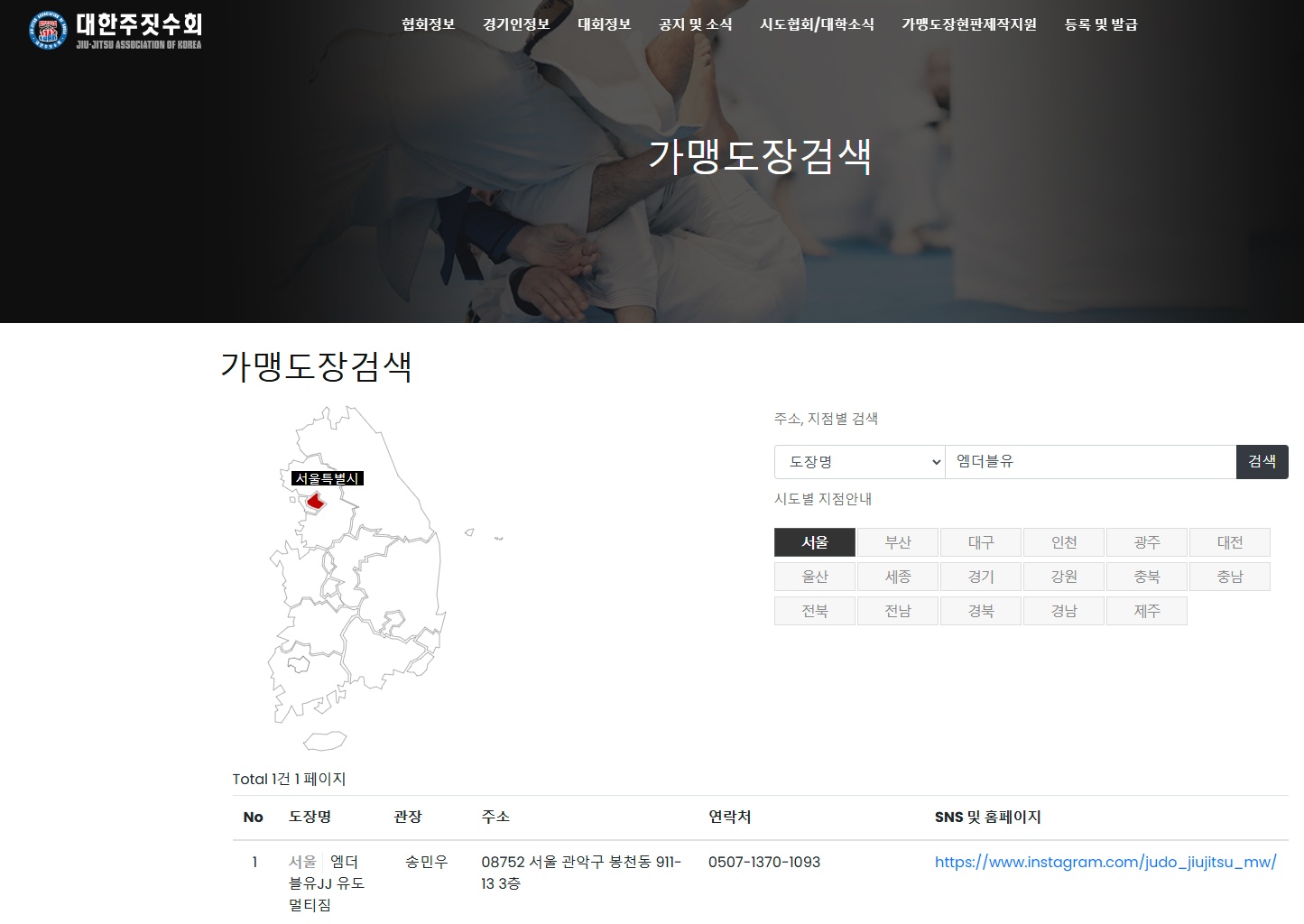The image size is (1304, 924).
Task: Open the 협회정보 menu
Action: click(x=428, y=24)
